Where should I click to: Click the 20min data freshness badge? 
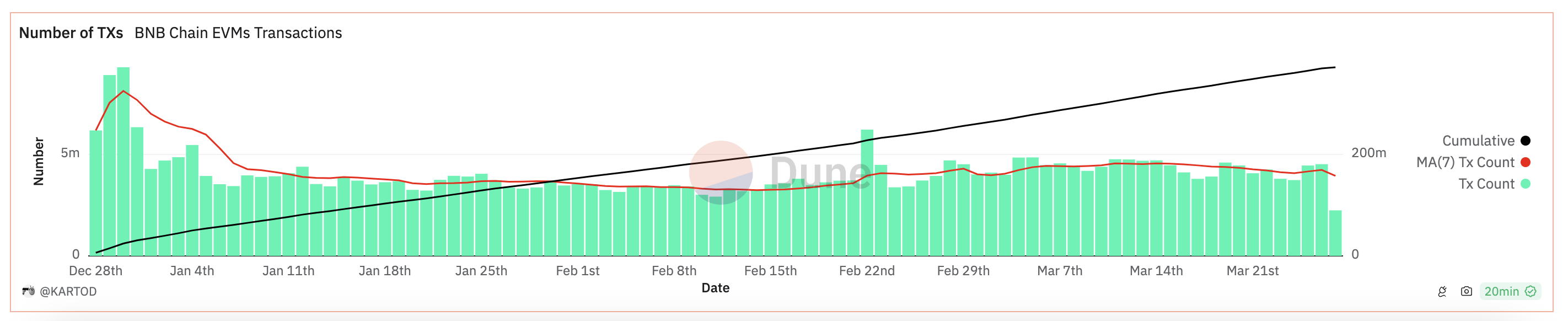point(1510,292)
